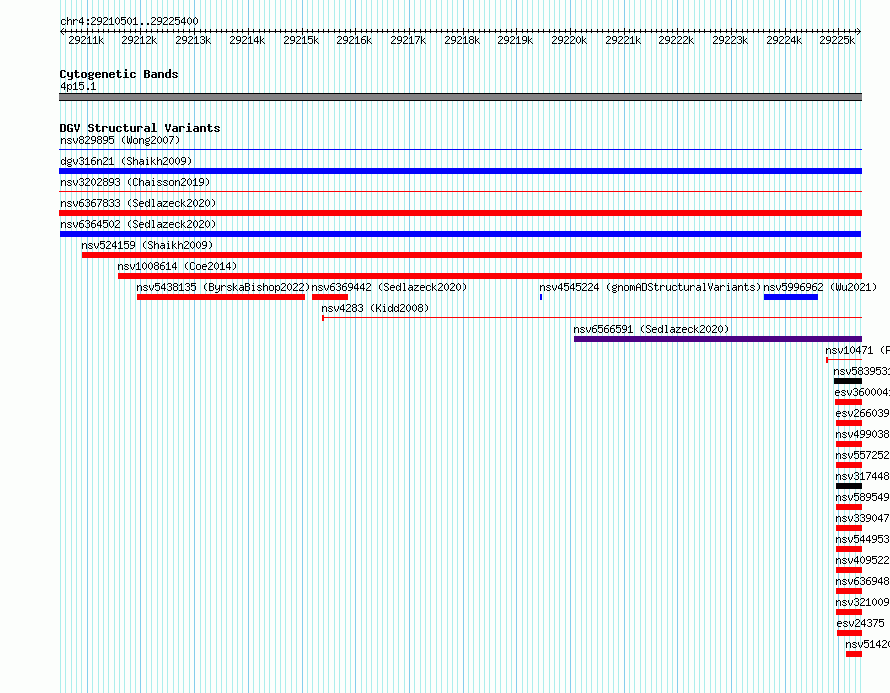Image resolution: width=890 pixels, height=693 pixels.
Task: Click the 29220k ruler position label
Action: coord(569,40)
